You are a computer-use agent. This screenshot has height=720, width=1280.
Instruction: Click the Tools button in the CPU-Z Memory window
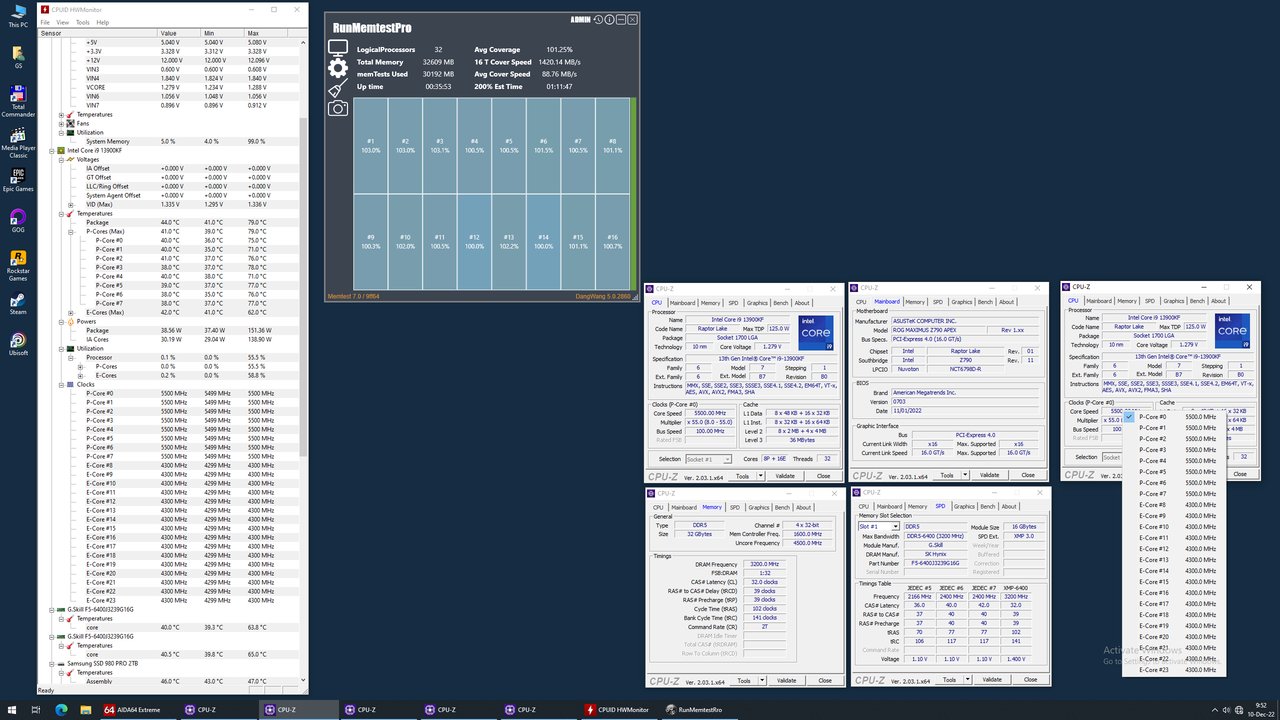(746, 680)
